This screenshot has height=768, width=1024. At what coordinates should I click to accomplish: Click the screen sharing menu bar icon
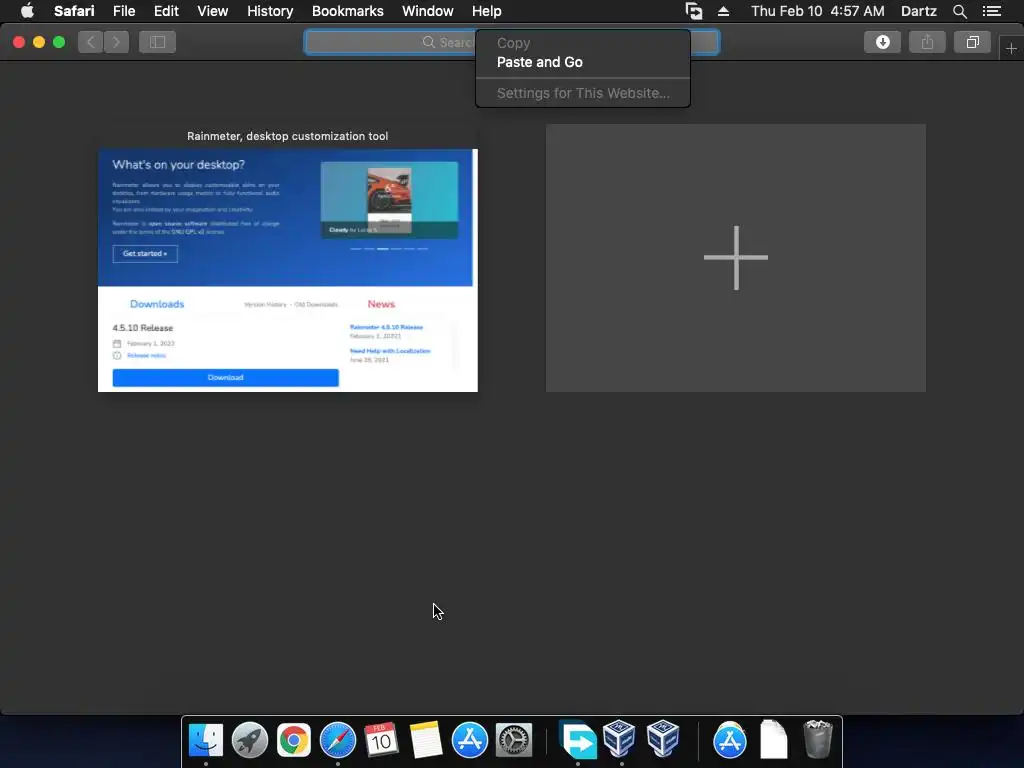point(694,11)
